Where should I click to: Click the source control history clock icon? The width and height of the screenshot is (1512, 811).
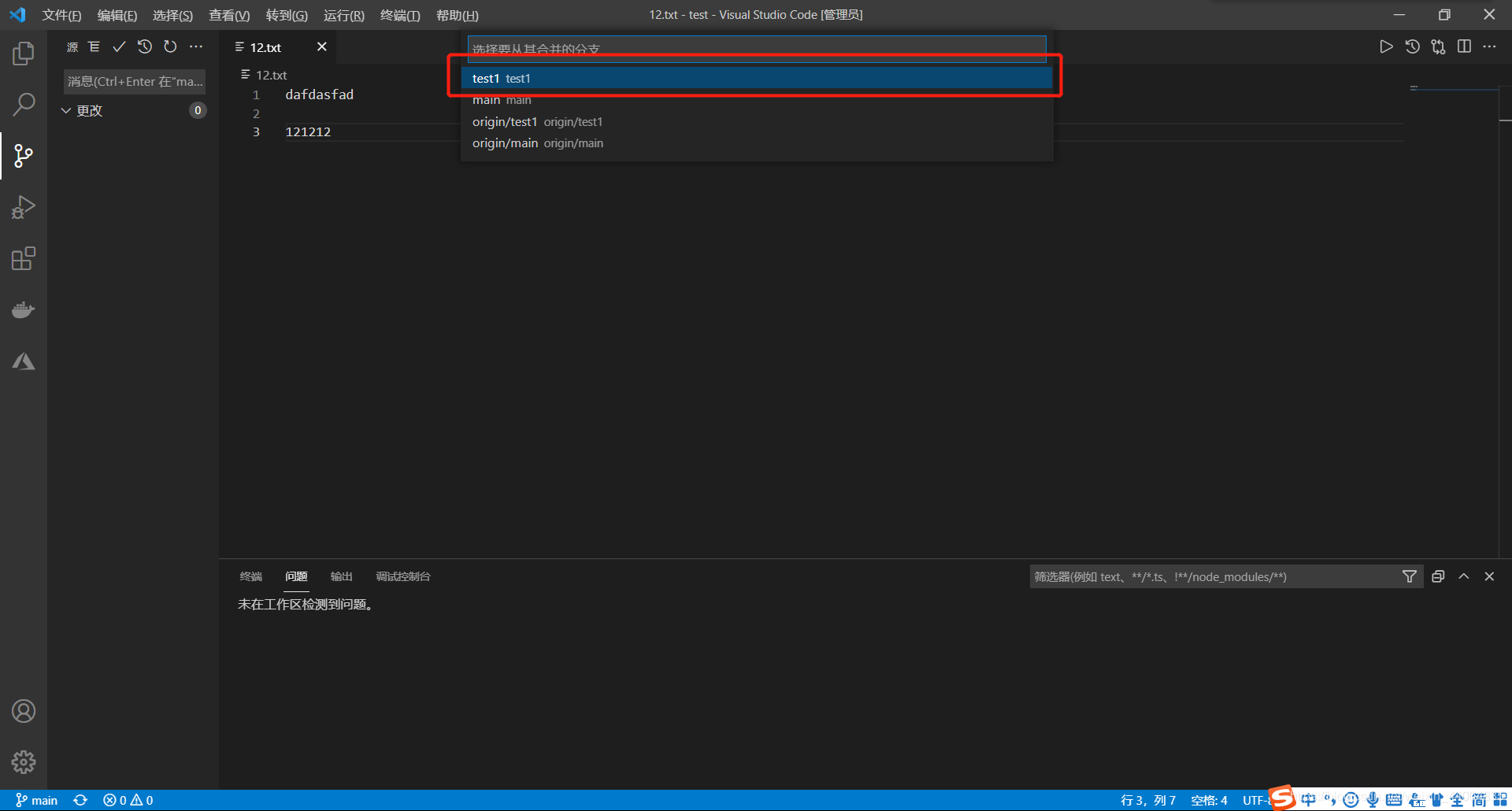[x=145, y=47]
